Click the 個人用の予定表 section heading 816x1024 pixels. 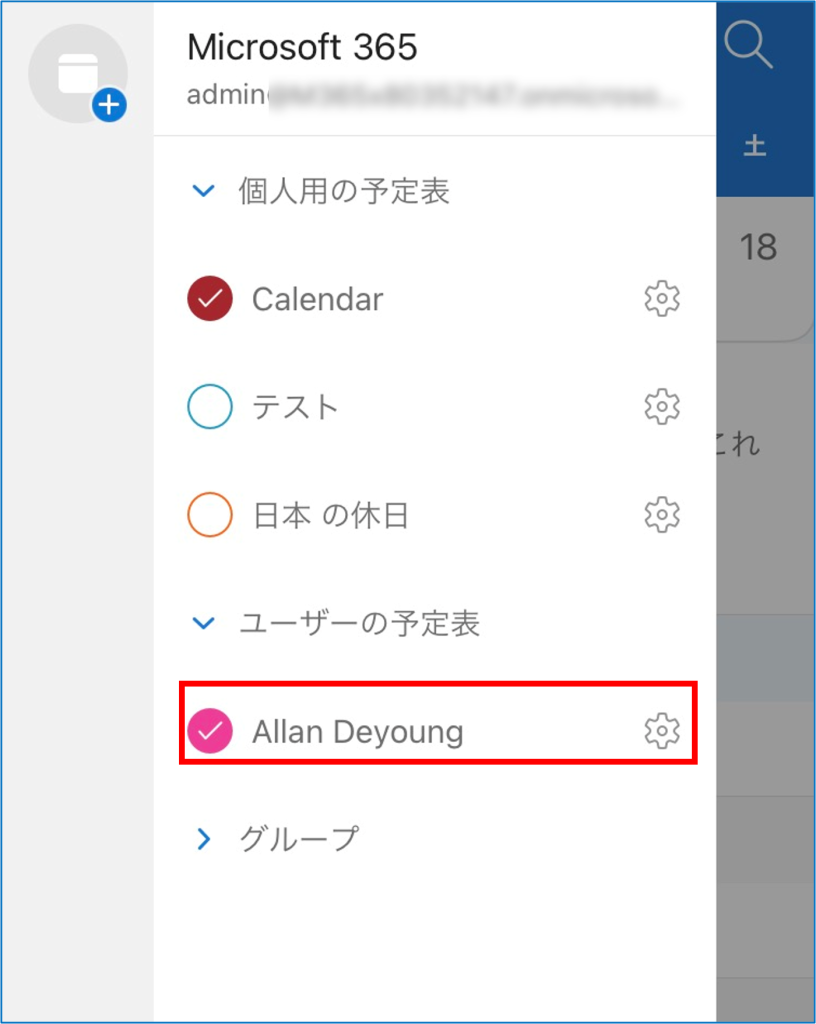tap(344, 191)
